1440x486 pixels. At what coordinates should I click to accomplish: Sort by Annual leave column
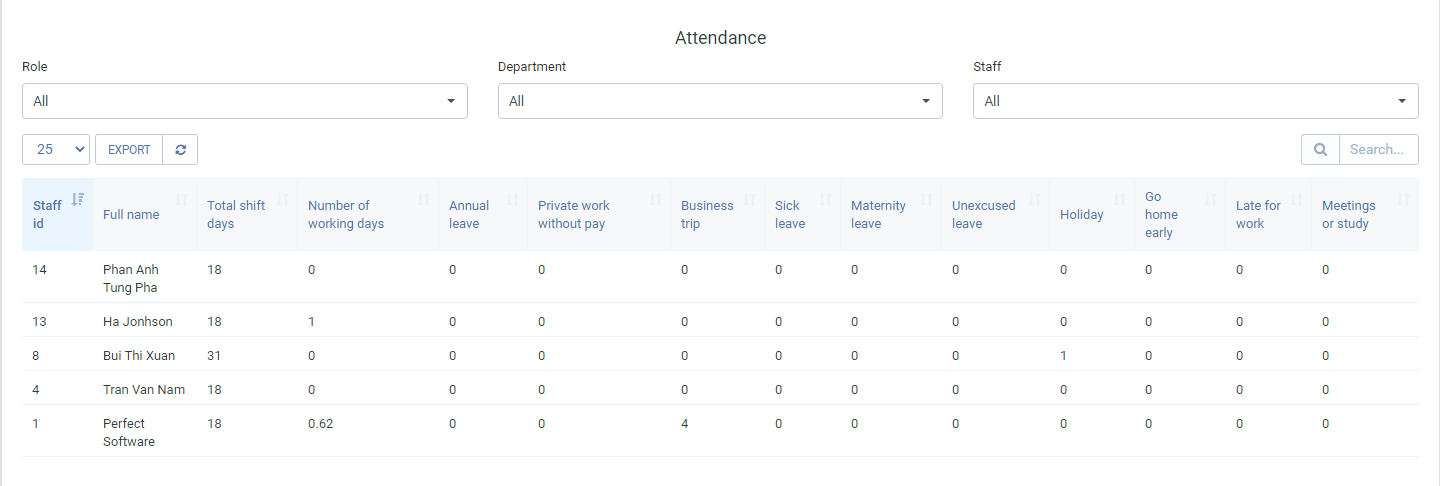(x=513, y=199)
